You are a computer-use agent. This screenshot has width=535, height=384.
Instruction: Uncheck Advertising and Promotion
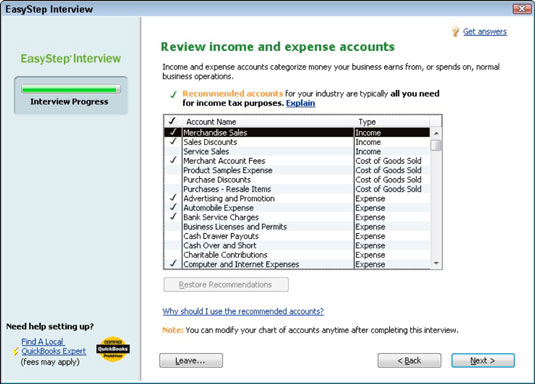(173, 198)
